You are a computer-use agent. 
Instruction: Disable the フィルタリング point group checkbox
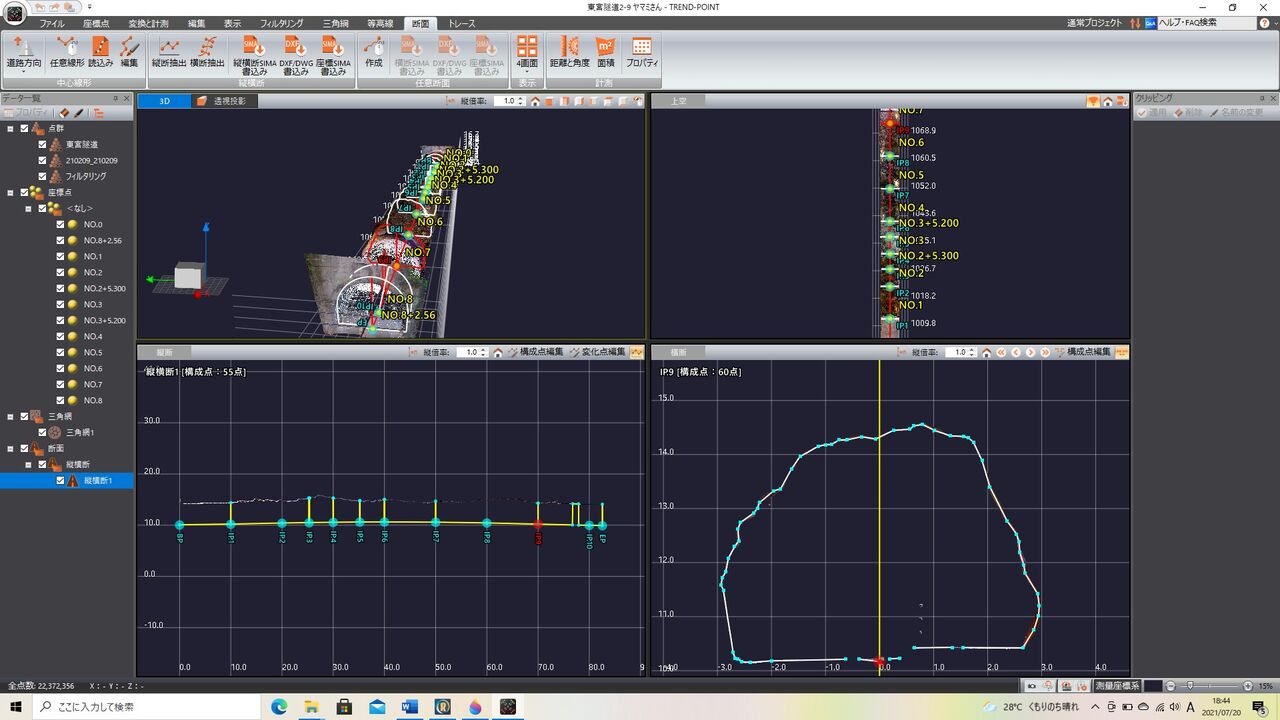(44, 176)
